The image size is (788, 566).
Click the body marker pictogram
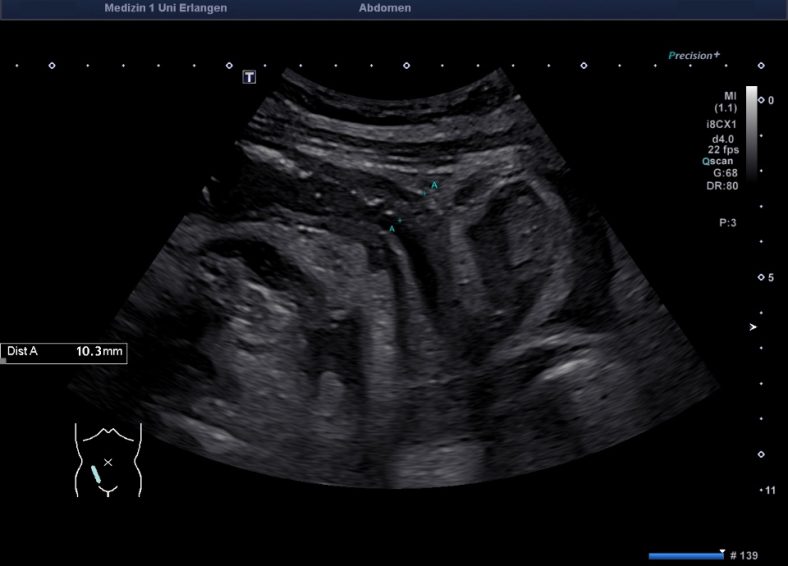pyautogui.click(x=108, y=460)
